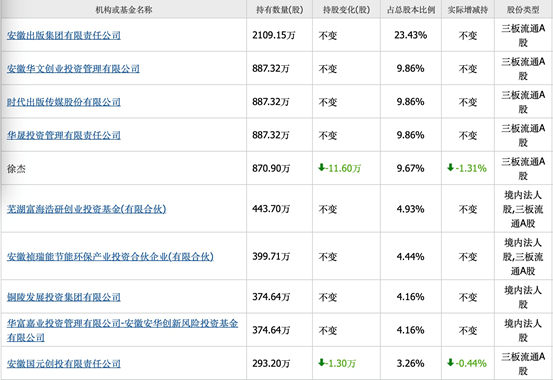
Task: Select the 徐杰 shareholder name
Action: [x=16, y=169]
